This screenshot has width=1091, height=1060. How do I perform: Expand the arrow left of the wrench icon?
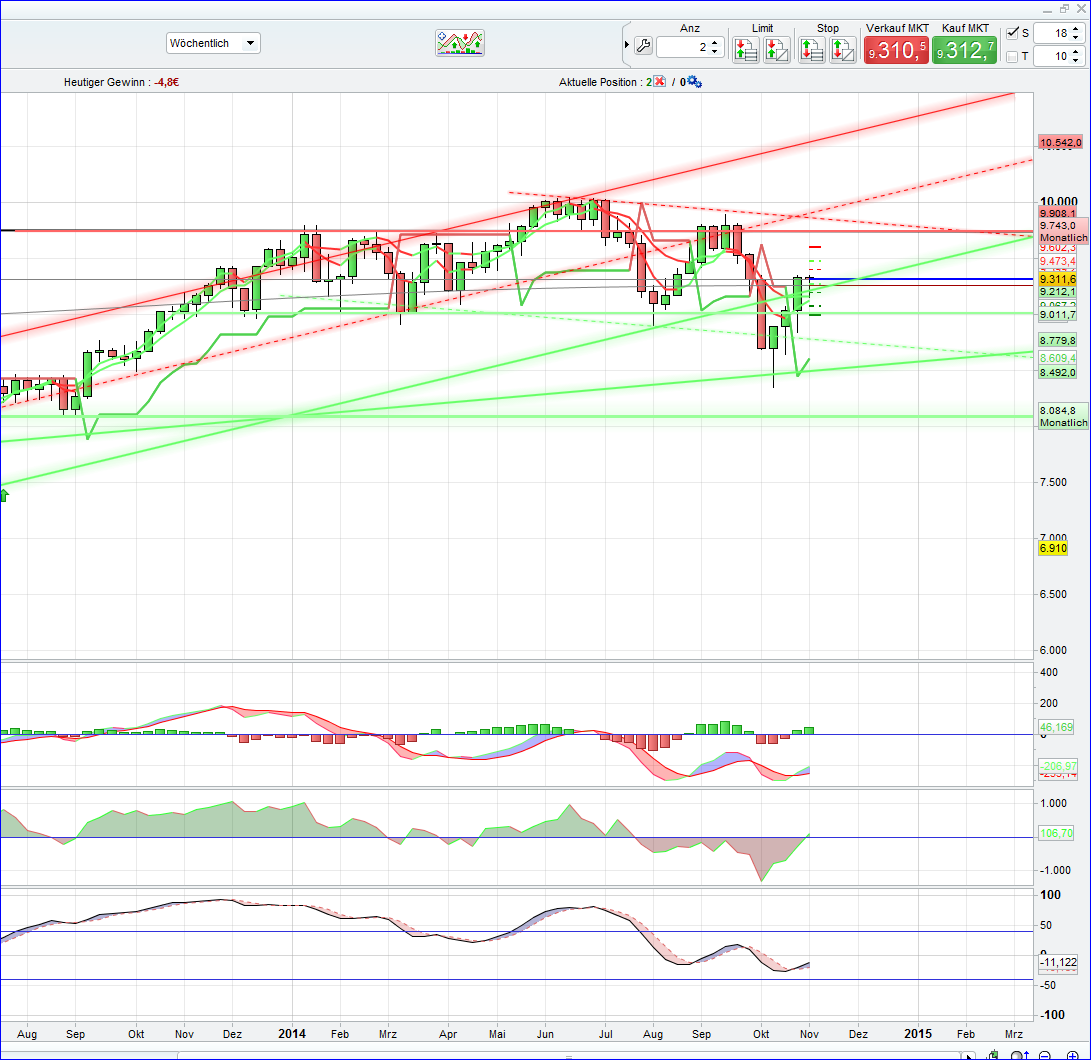point(625,45)
